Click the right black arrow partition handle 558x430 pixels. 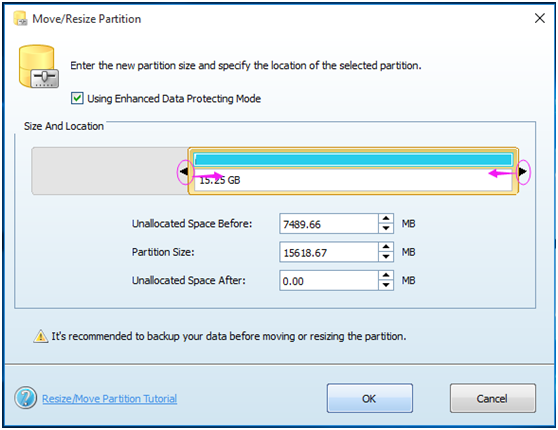522,172
